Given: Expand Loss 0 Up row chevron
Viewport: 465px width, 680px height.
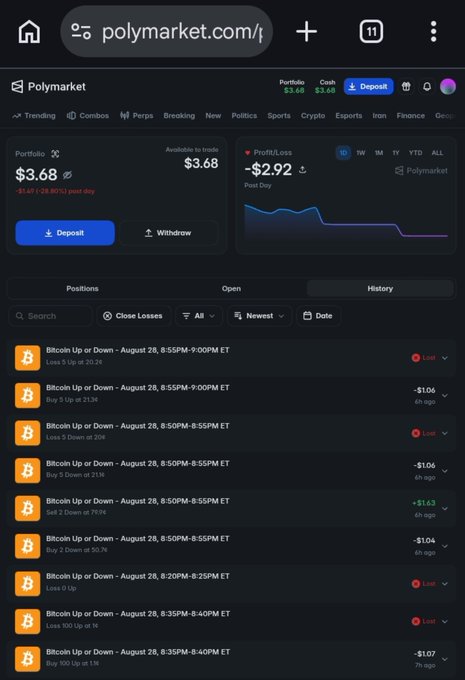Looking at the screenshot, I should (445, 584).
